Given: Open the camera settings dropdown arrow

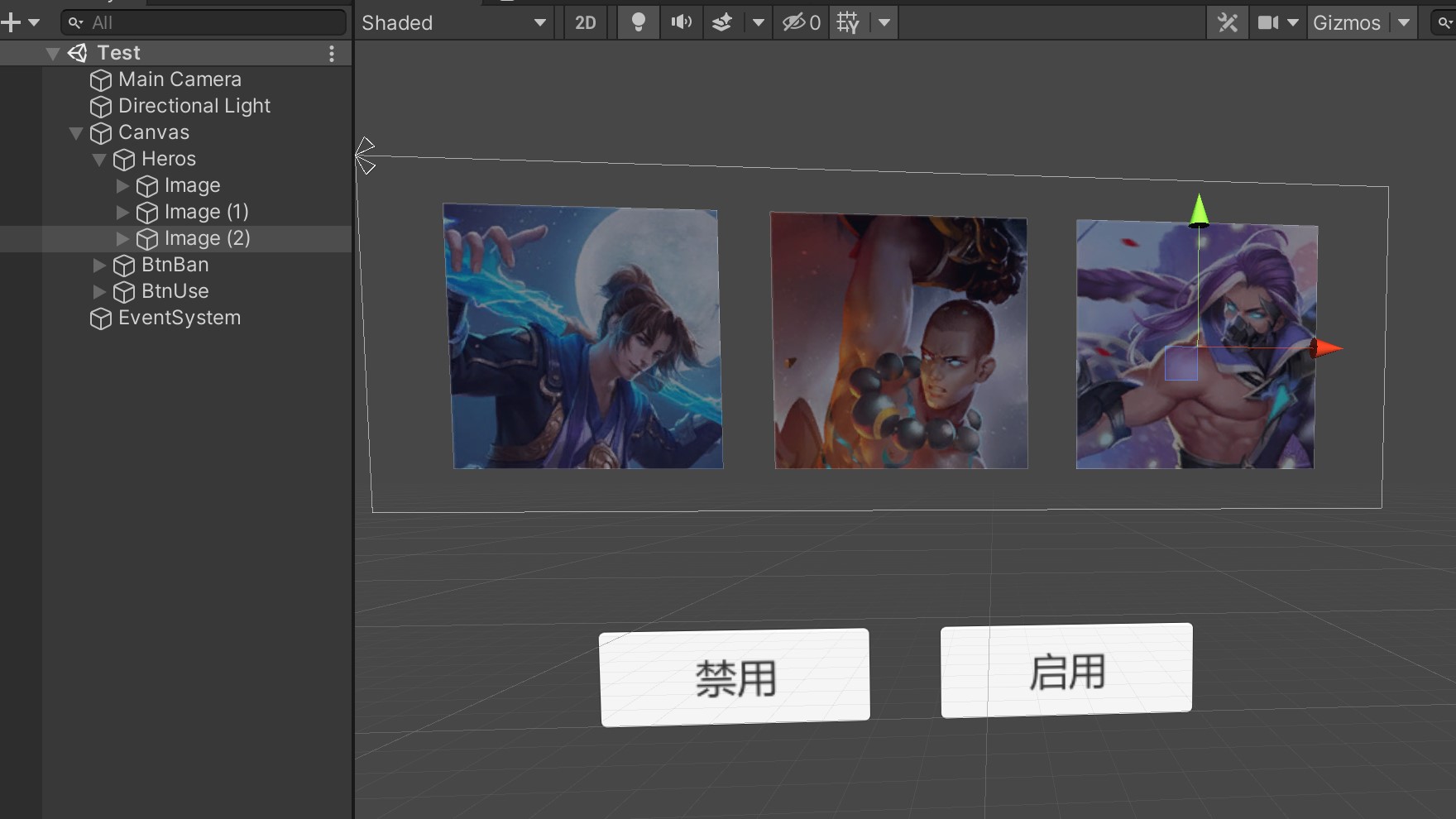Looking at the screenshot, I should point(1293,22).
